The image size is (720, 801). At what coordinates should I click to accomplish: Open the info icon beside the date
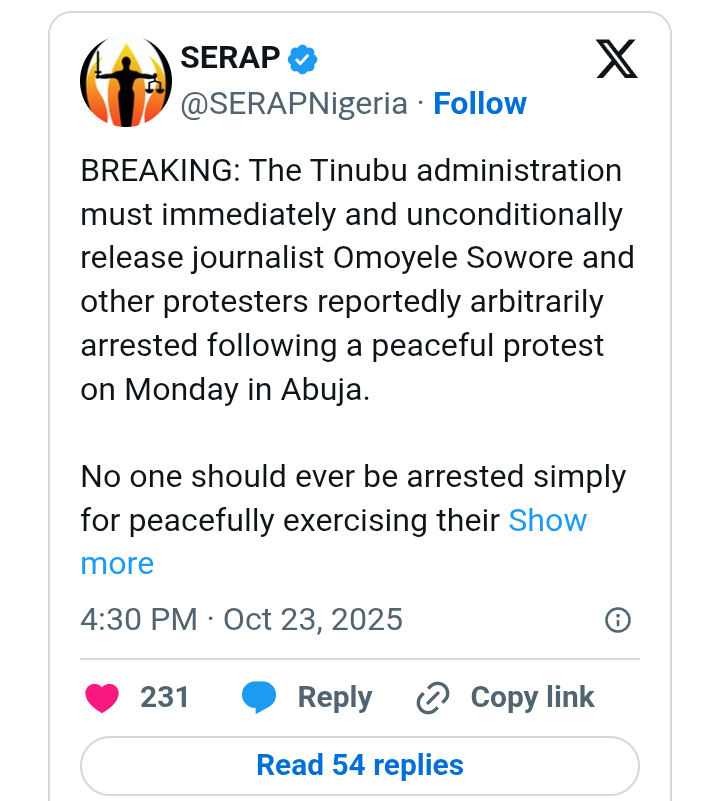point(618,620)
